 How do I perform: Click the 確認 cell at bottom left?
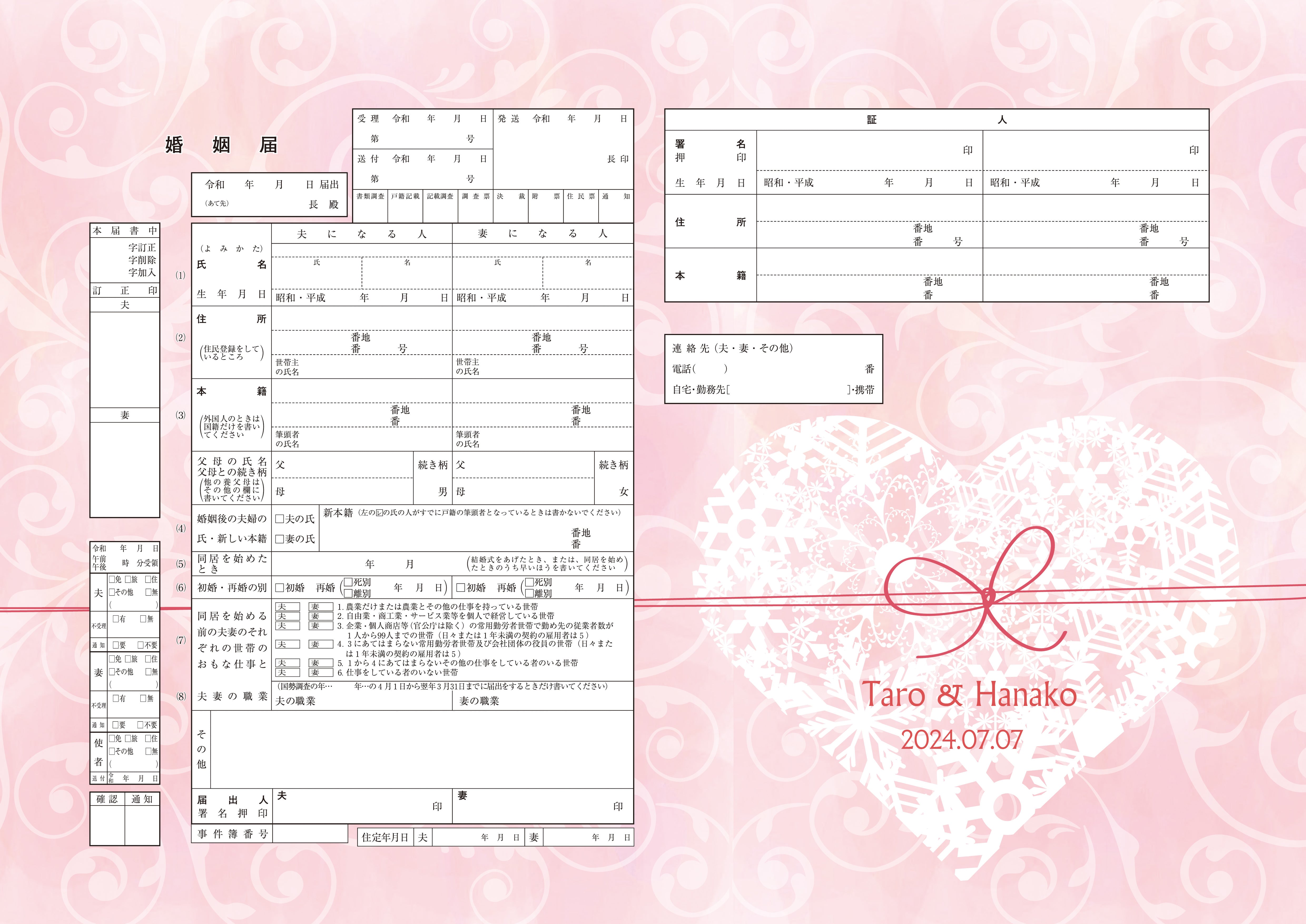click(x=107, y=799)
